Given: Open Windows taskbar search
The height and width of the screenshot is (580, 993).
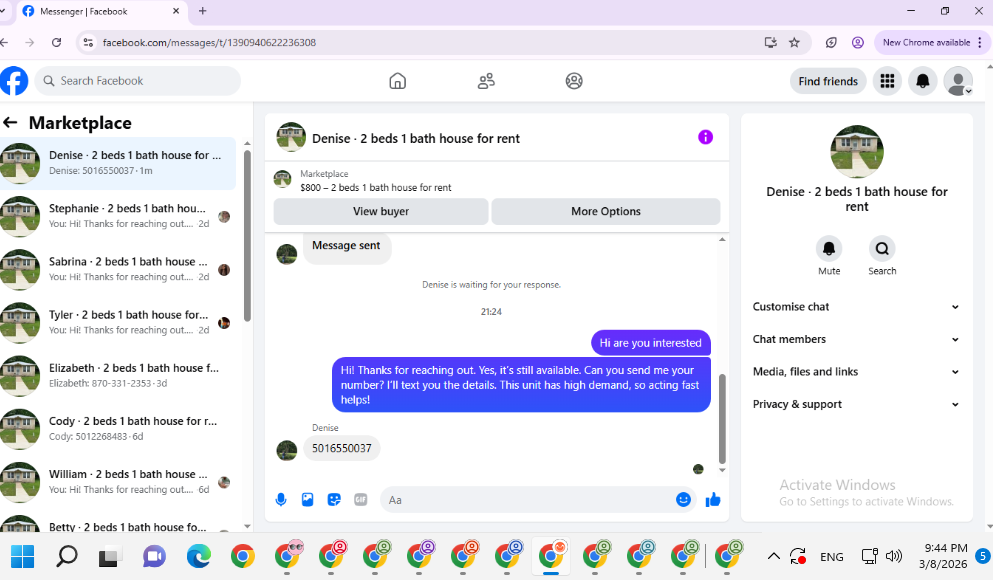Looking at the screenshot, I should (x=66, y=557).
